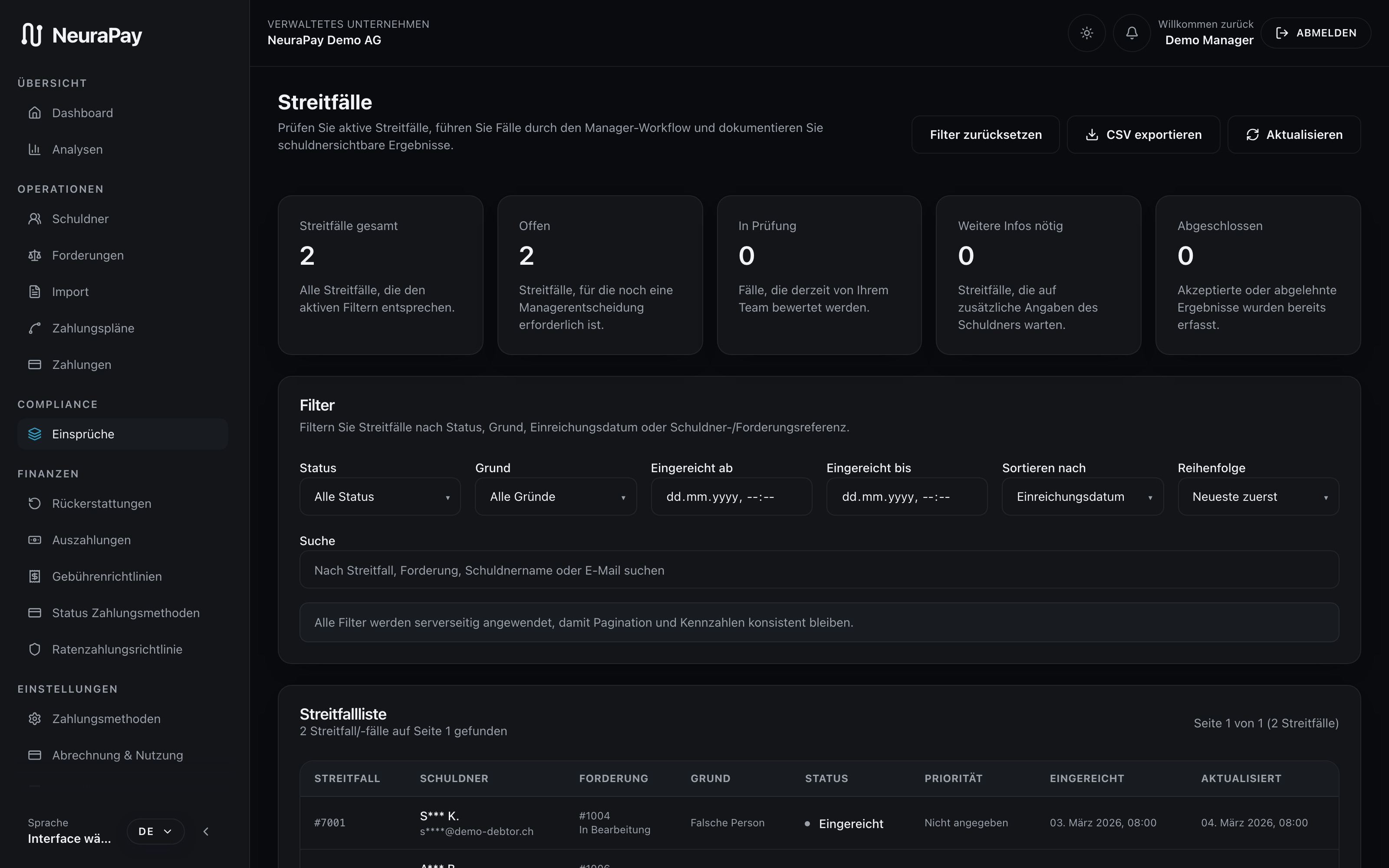Go to Dashboard in the sidebar

123,113
